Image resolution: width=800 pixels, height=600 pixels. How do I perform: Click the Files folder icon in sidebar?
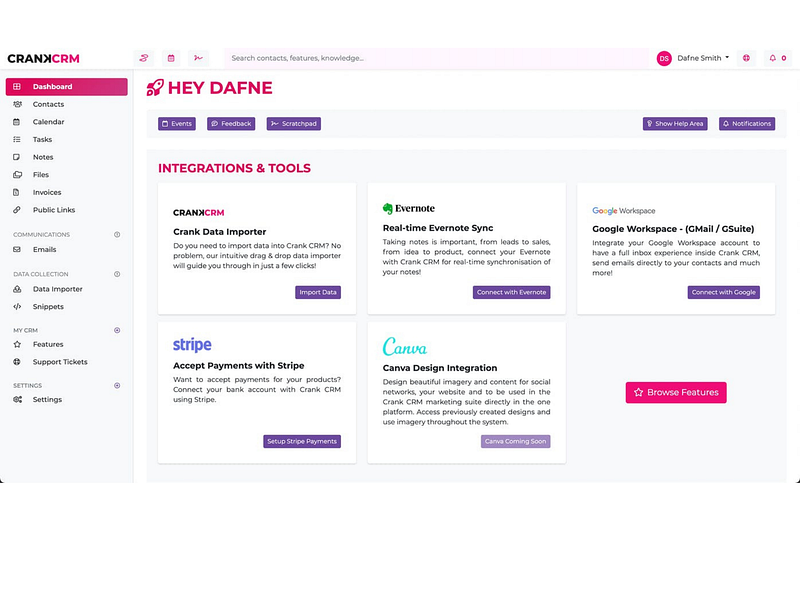[17, 174]
